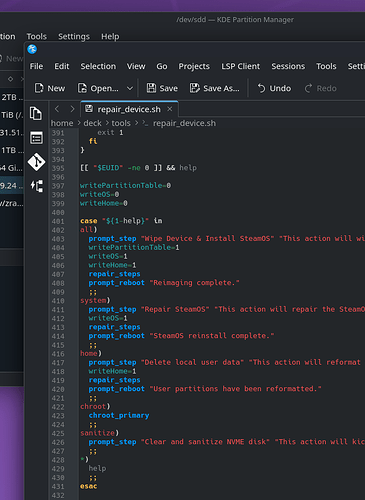Open the Git sidebar panel icon
The width and height of the screenshot is (365, 500).
(x=36, y=162)
